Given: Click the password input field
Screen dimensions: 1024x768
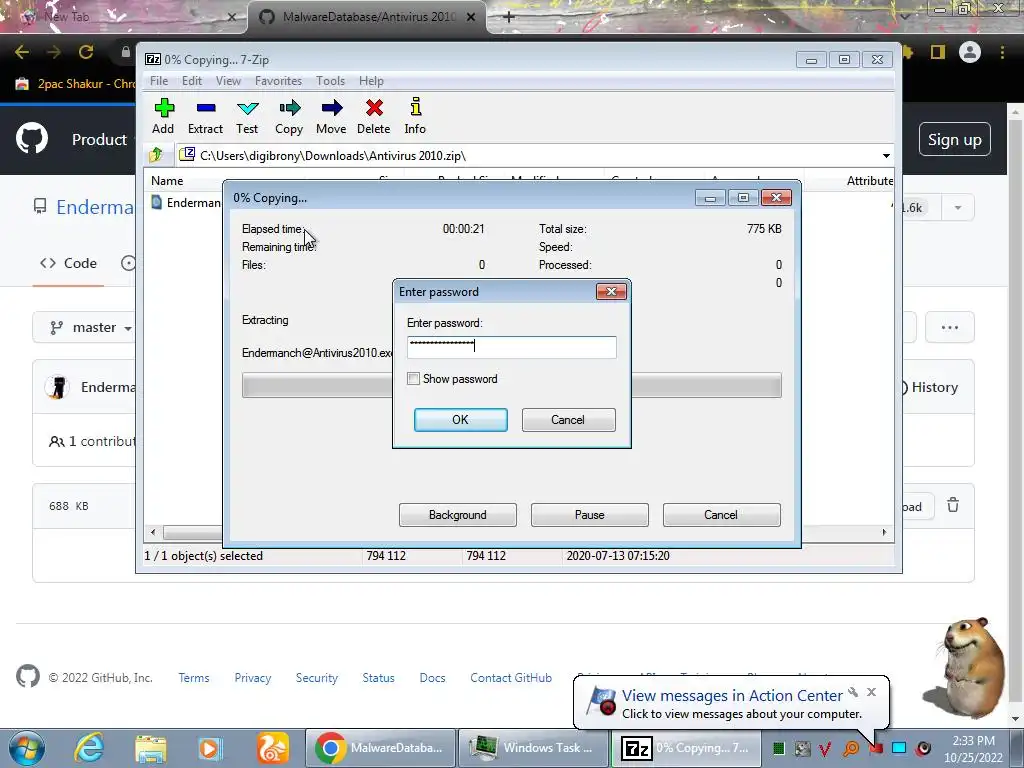Looking at the screenshot, I should click(511, 347).
